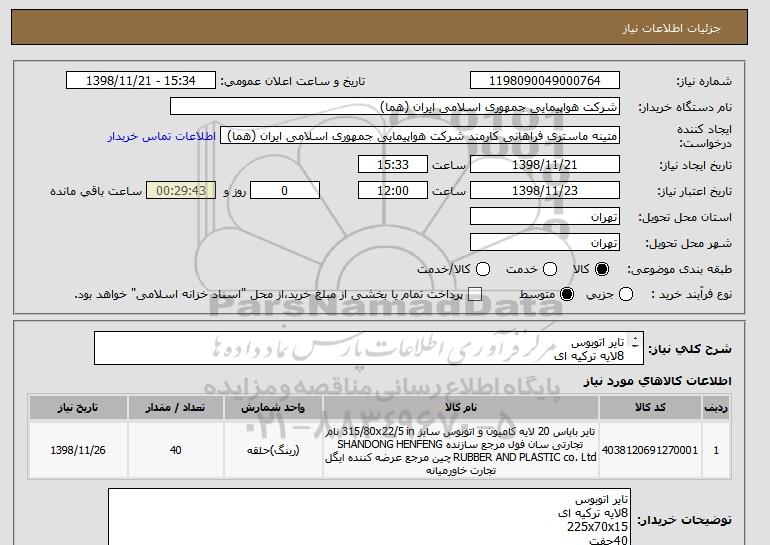Click the validity date field 1398/11/23
This screenshot has width=770, height=545.
tap(545, 191)
